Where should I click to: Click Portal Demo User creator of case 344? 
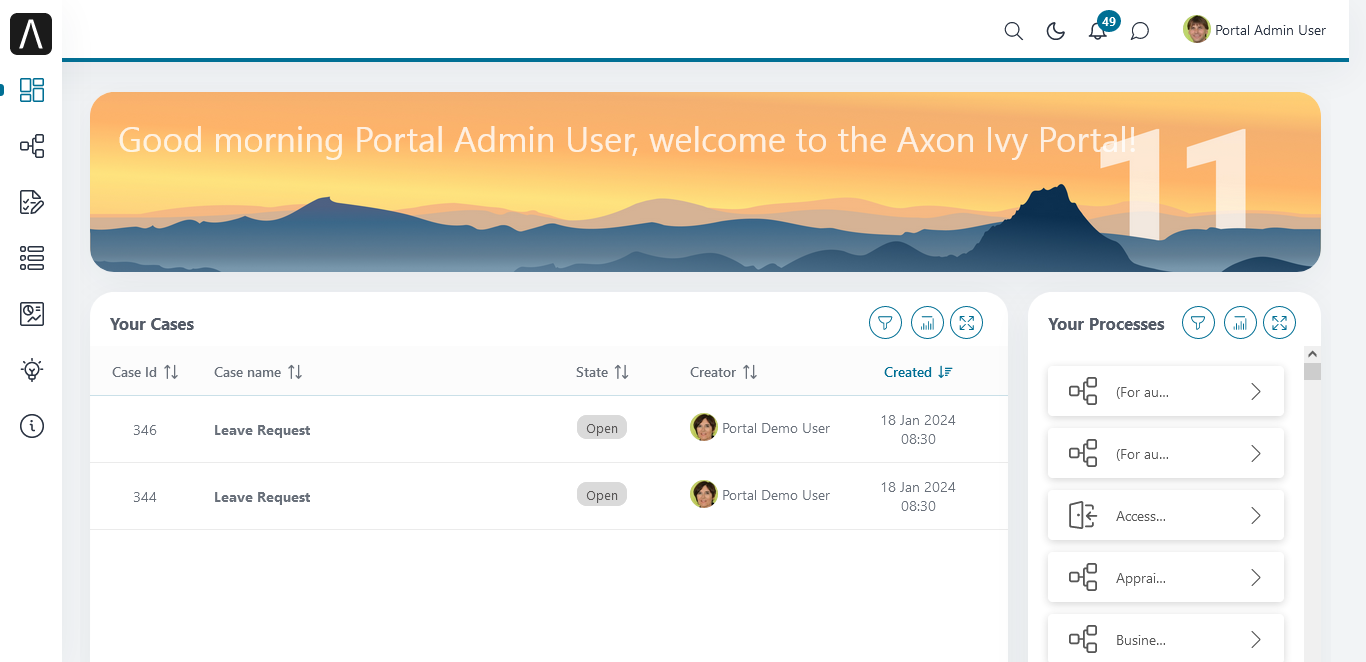pos(760,495)
